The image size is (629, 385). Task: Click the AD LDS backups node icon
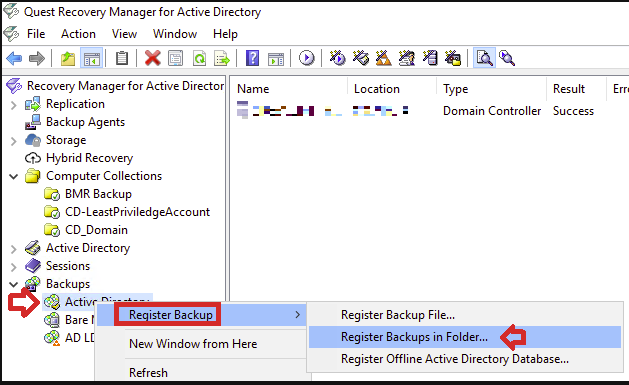(x=52, y=338)
